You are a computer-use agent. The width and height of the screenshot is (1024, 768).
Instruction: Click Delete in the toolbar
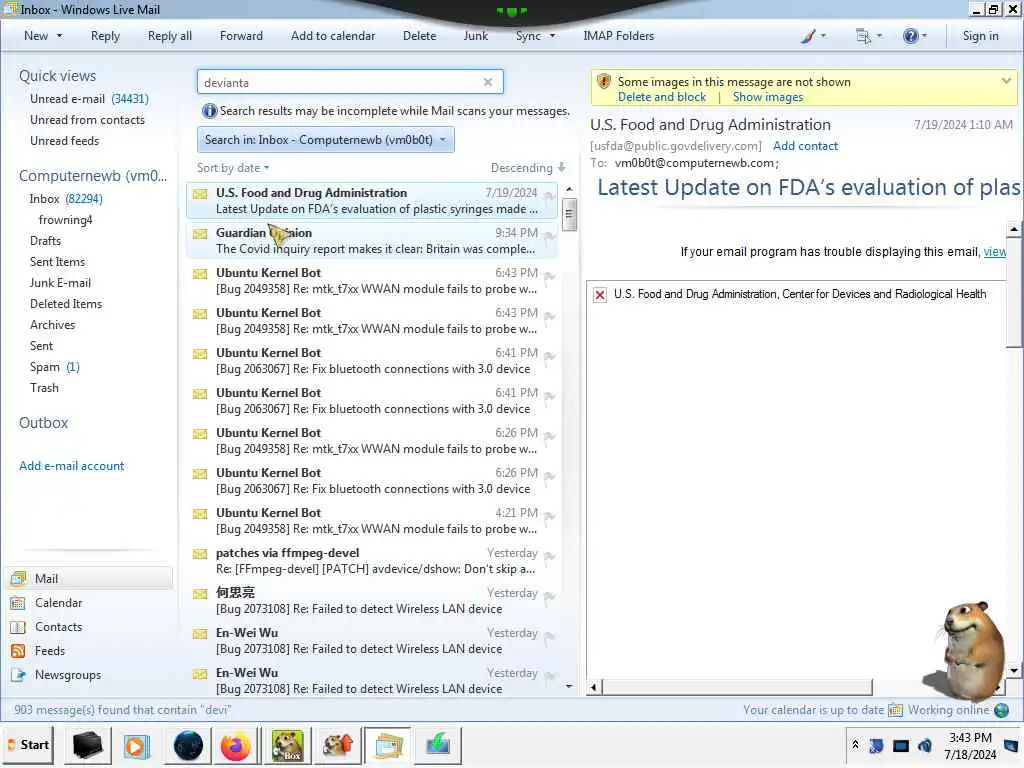pos(419,36)
